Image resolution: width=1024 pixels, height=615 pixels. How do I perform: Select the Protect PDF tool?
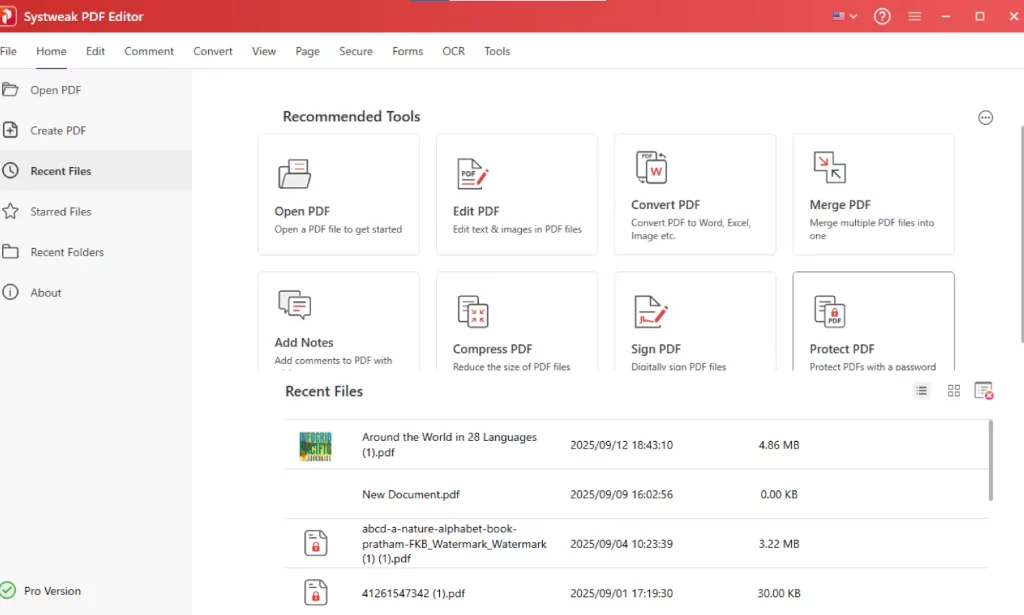click(872, 322)
